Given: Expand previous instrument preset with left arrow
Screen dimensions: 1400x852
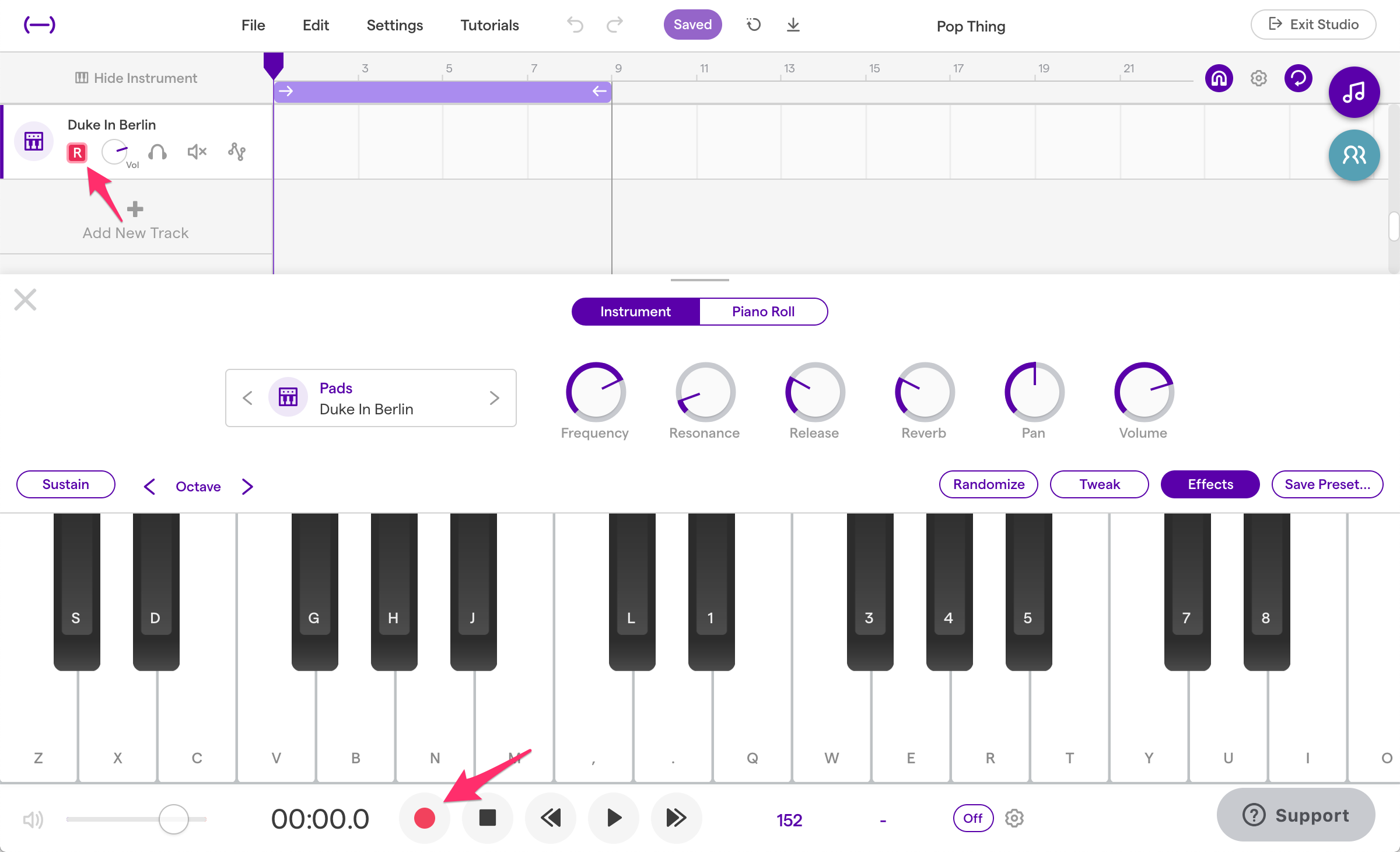Looking at the screenshot, I should 247,398.
